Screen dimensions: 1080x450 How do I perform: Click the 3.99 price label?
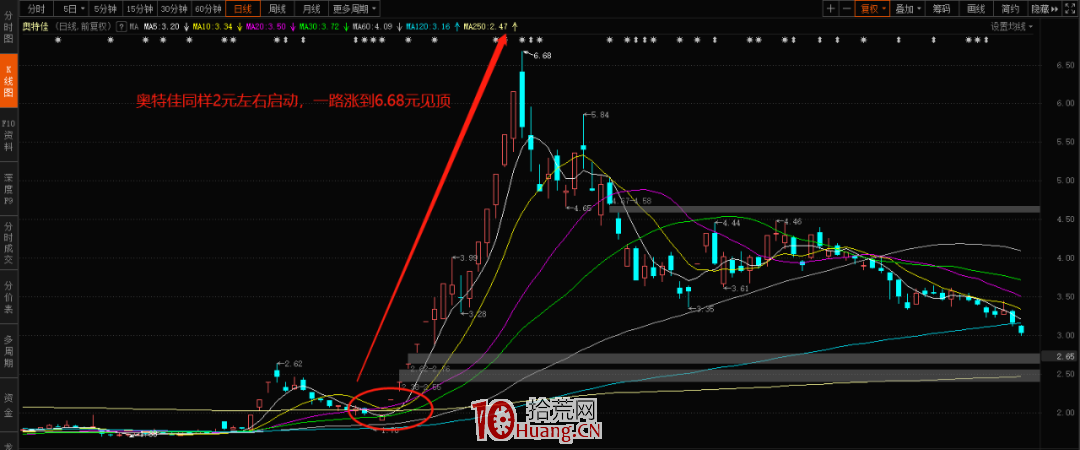[468, 258]
